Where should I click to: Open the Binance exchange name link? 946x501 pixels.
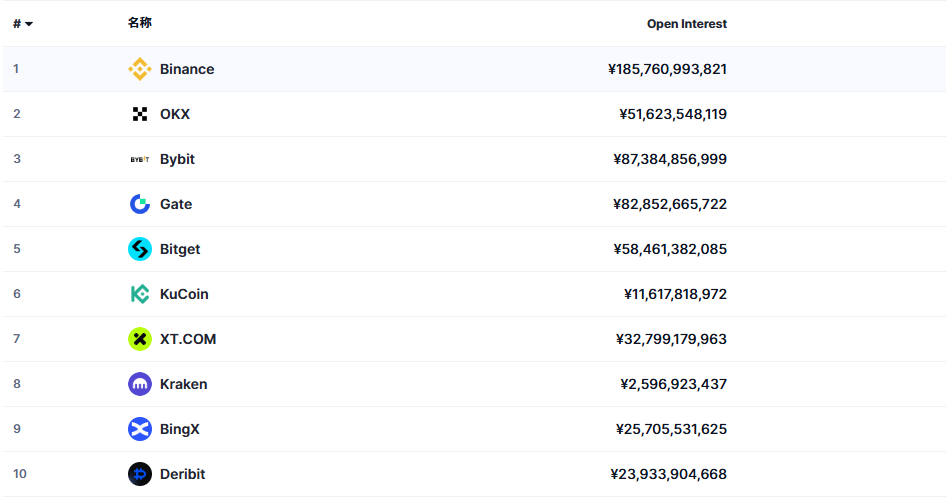[187, 69]
